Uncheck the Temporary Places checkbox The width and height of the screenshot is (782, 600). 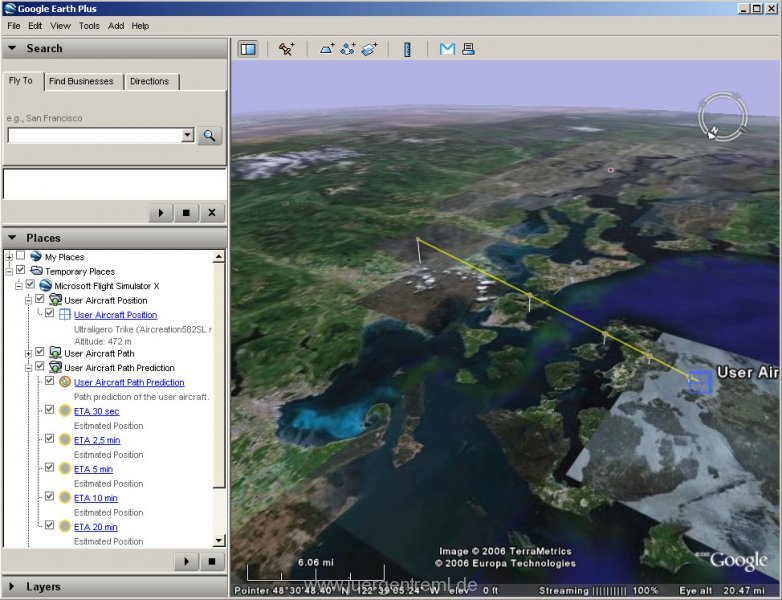coord(20,270)
